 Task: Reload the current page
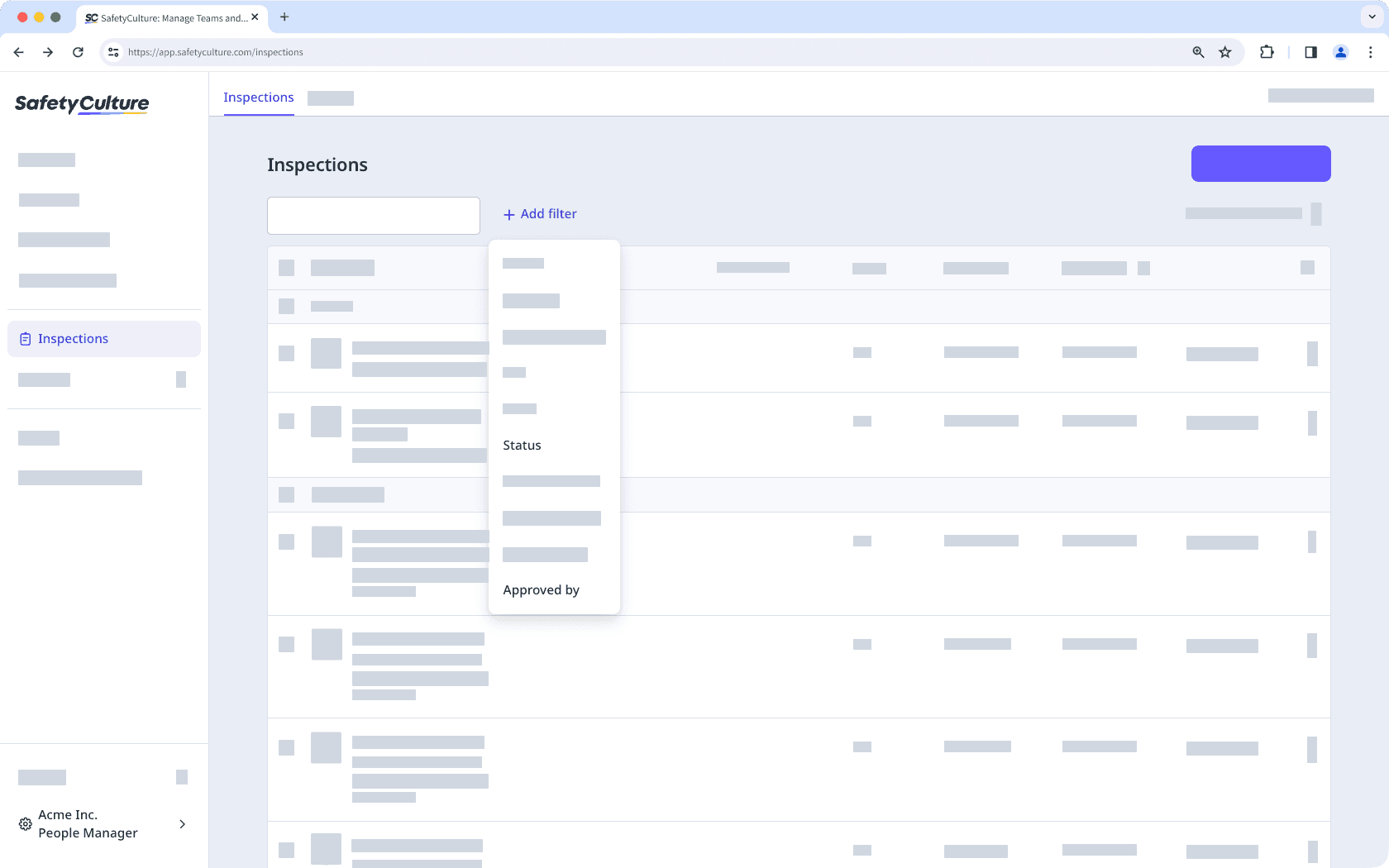(78, 51)
